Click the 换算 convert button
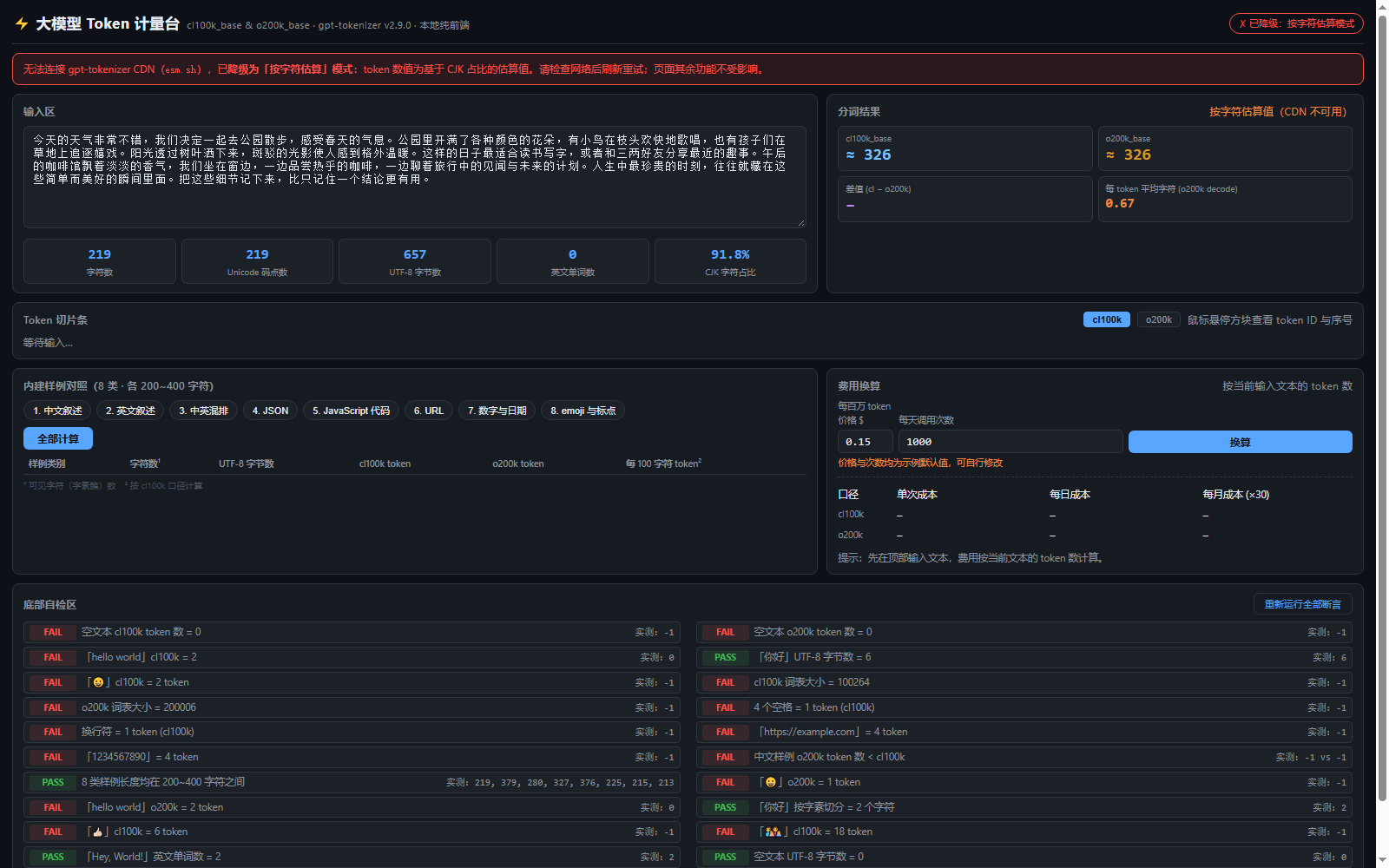This screenshot has width=1389, height=868. 1240,442
